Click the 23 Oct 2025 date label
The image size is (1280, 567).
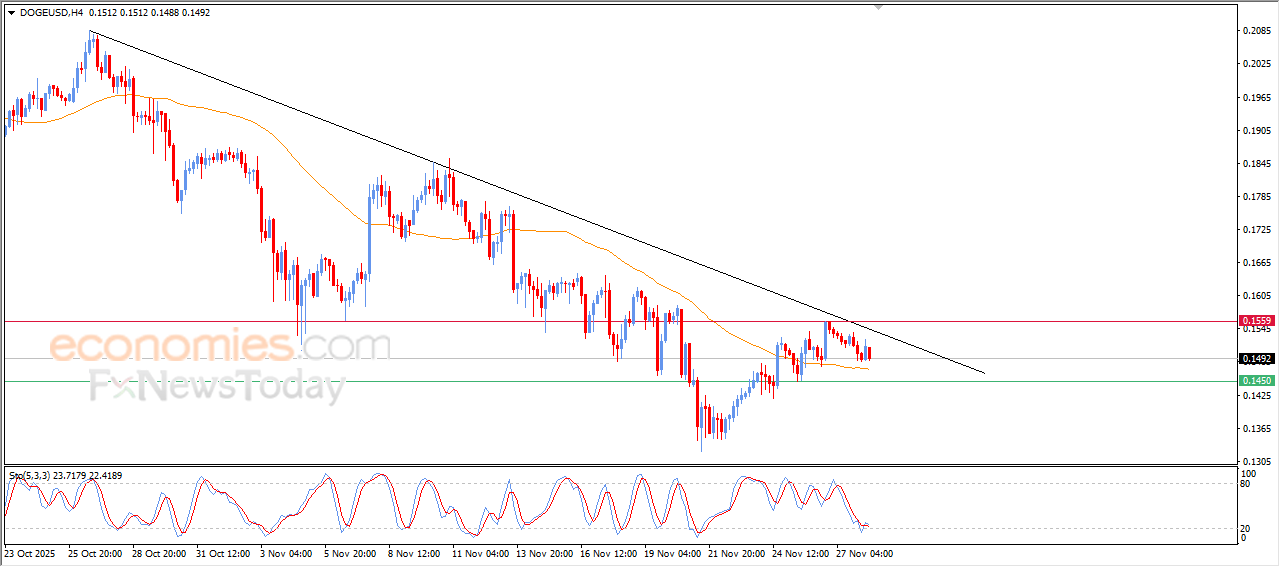(31, 553)
